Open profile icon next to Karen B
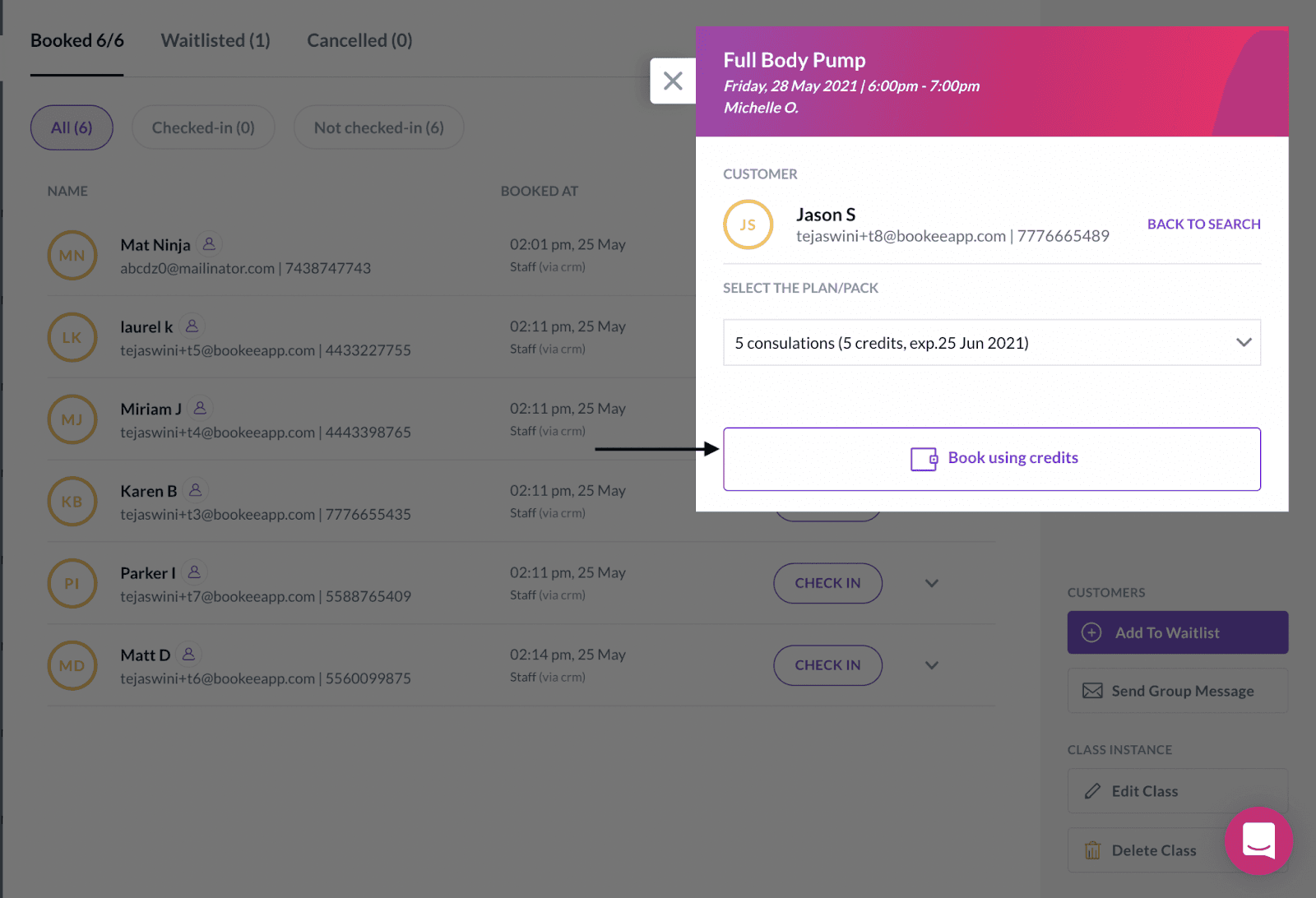Screen dimensions: 1316x898 pyautogui.click(x=195, y=490)
